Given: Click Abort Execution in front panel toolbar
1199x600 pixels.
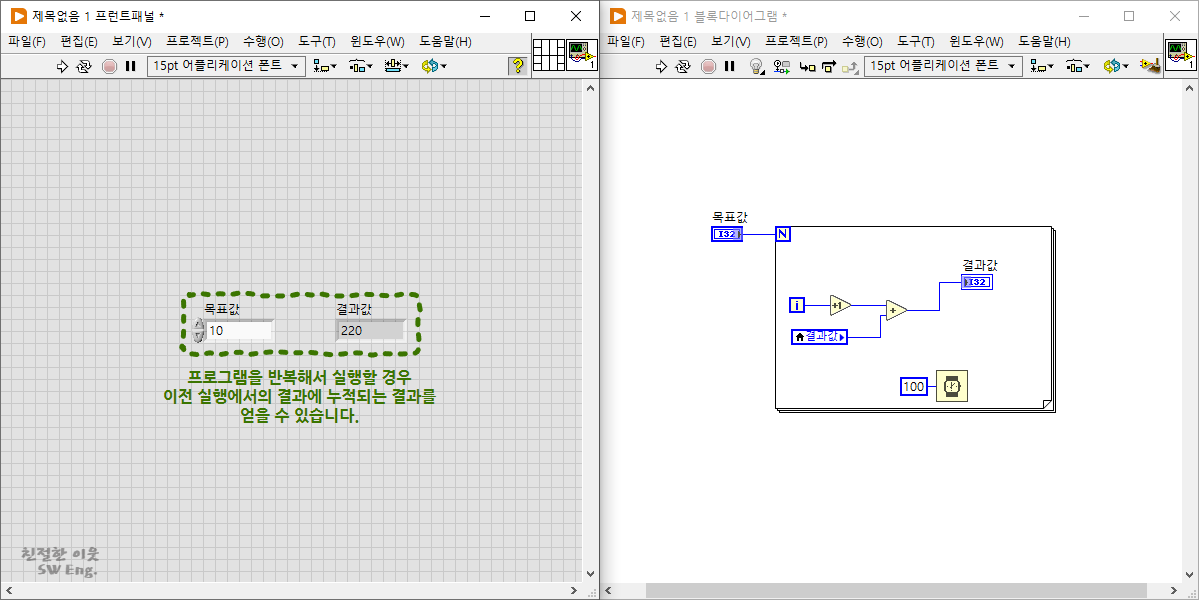Looking at the screenshot, I should 109,66.
